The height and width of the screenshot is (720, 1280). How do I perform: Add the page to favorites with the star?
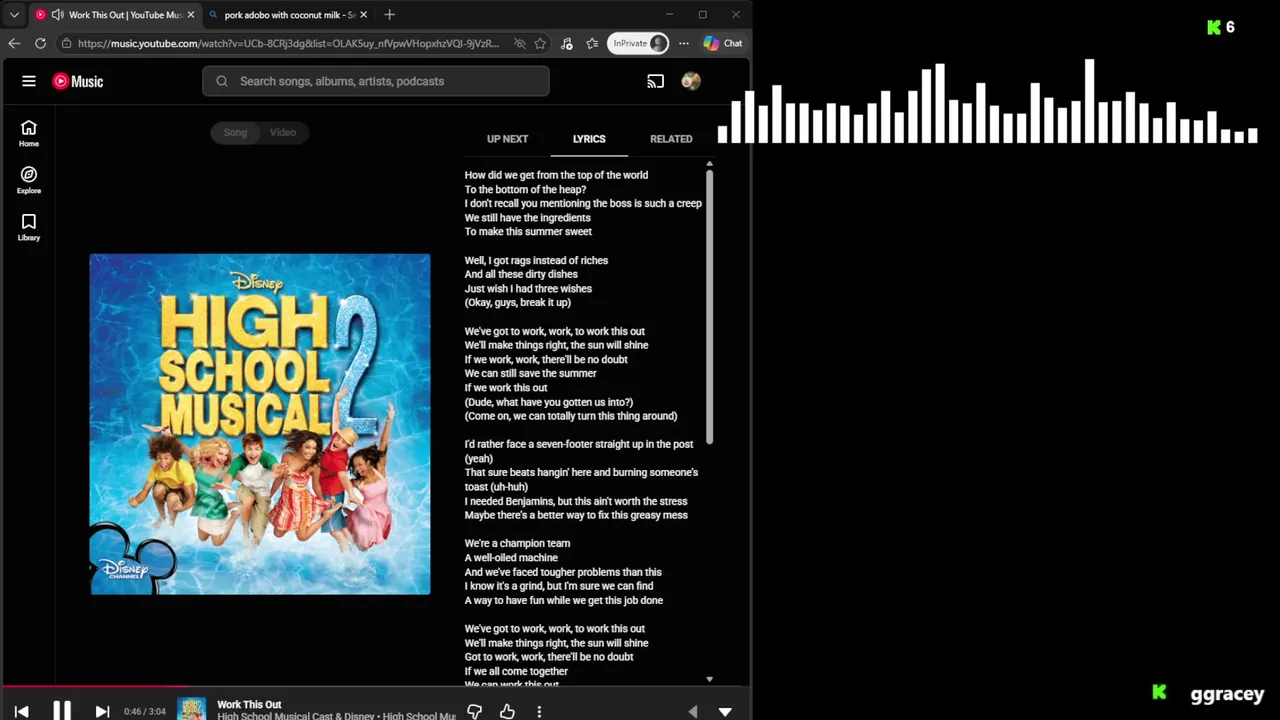[x=540, y=43]
